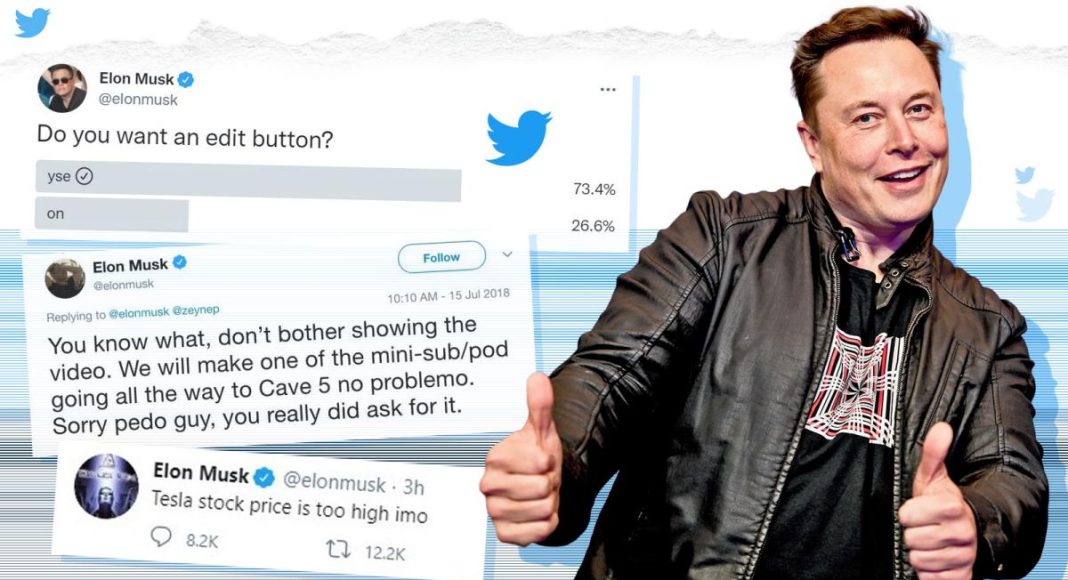Click the 73.4% poll result percentage
Image resolution: width=1068 pixels, height=580 pixels.
click(x=594, y=189)
